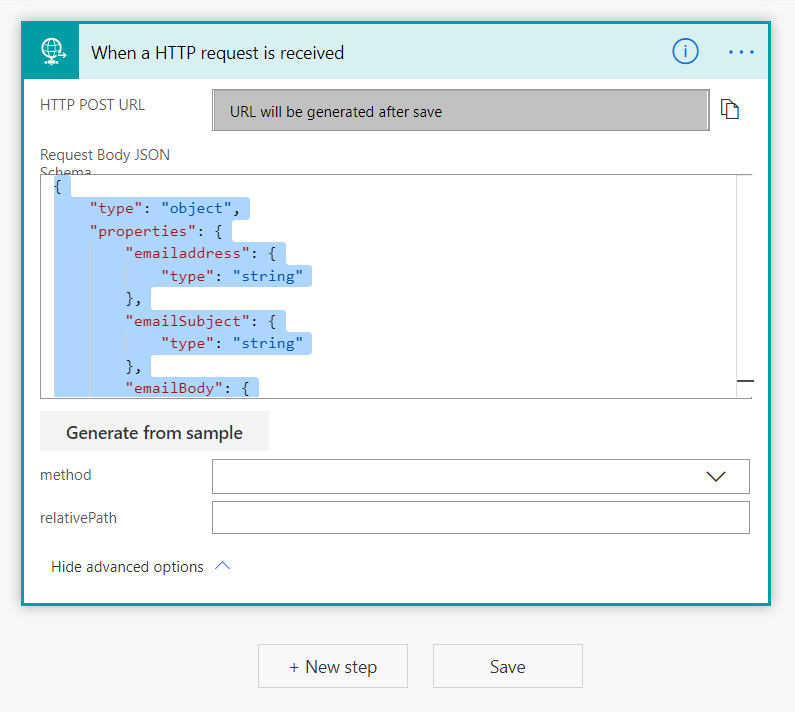The image size is (795, 712).
Task: Click the upward chevron beside Hide advanced options
Action: click(x=223, y=566)
